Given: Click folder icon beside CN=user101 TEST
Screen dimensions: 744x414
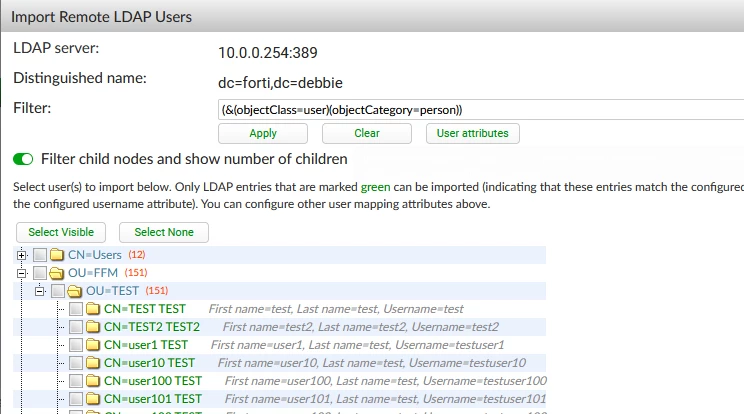Looking at the screenshot, I should click(x=93, y=399).
